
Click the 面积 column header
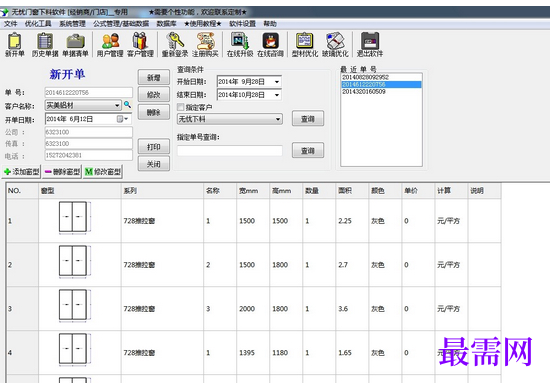tap(352, 191)
